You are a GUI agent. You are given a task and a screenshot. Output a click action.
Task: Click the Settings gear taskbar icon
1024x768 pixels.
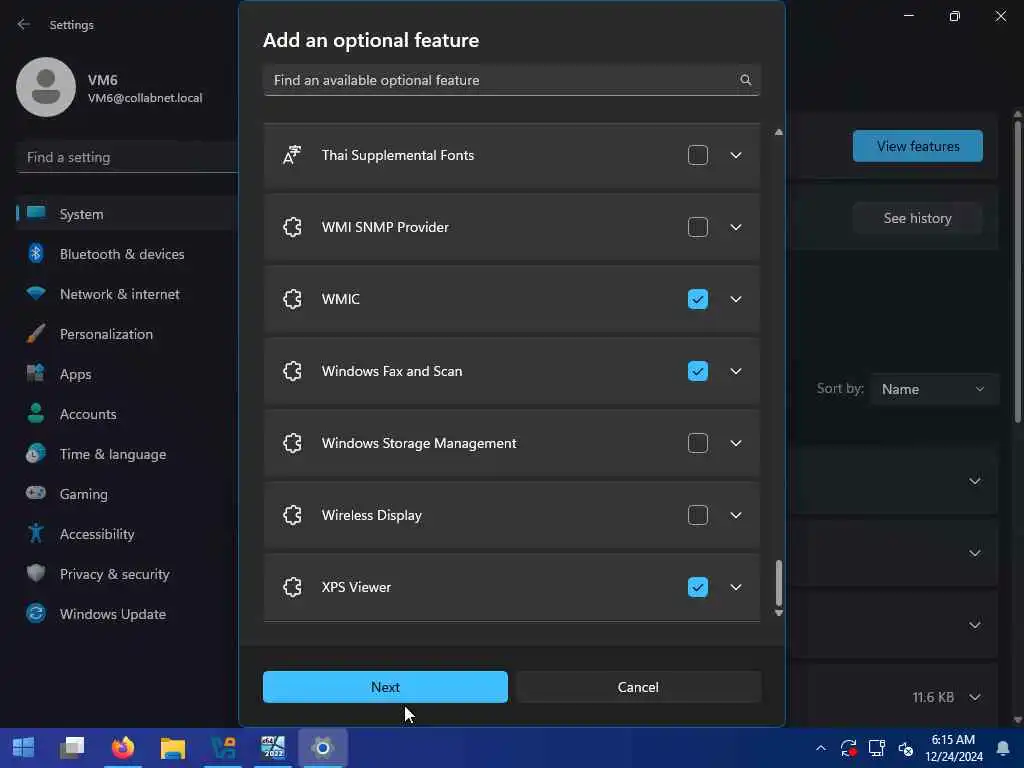[323, 747]
